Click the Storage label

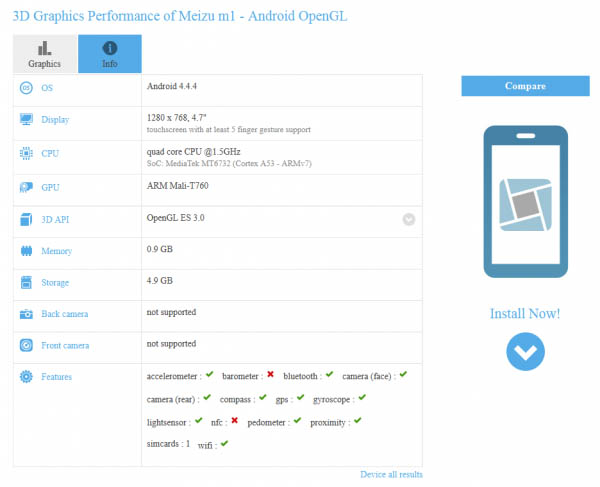[x=55, y=283]
